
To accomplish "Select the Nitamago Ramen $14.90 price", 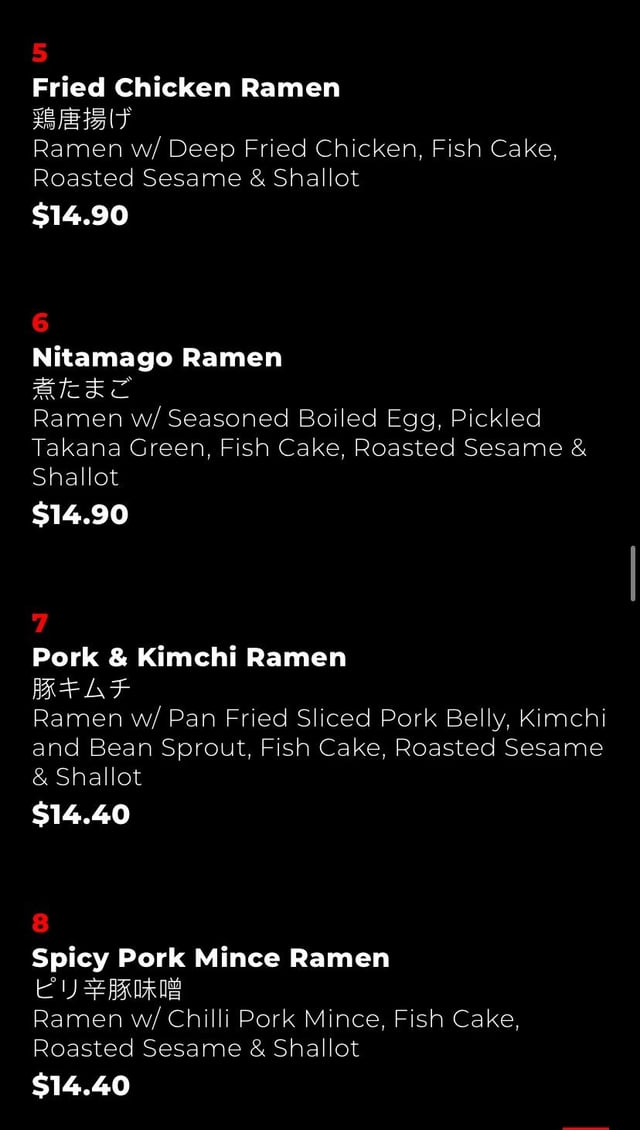I will pos(80,514).
